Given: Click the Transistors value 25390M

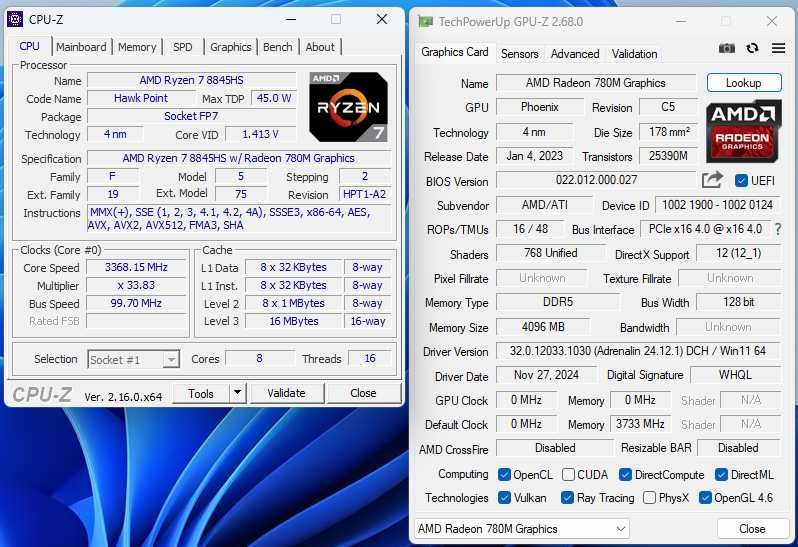Looking at the screenshot, I should 668,156.
